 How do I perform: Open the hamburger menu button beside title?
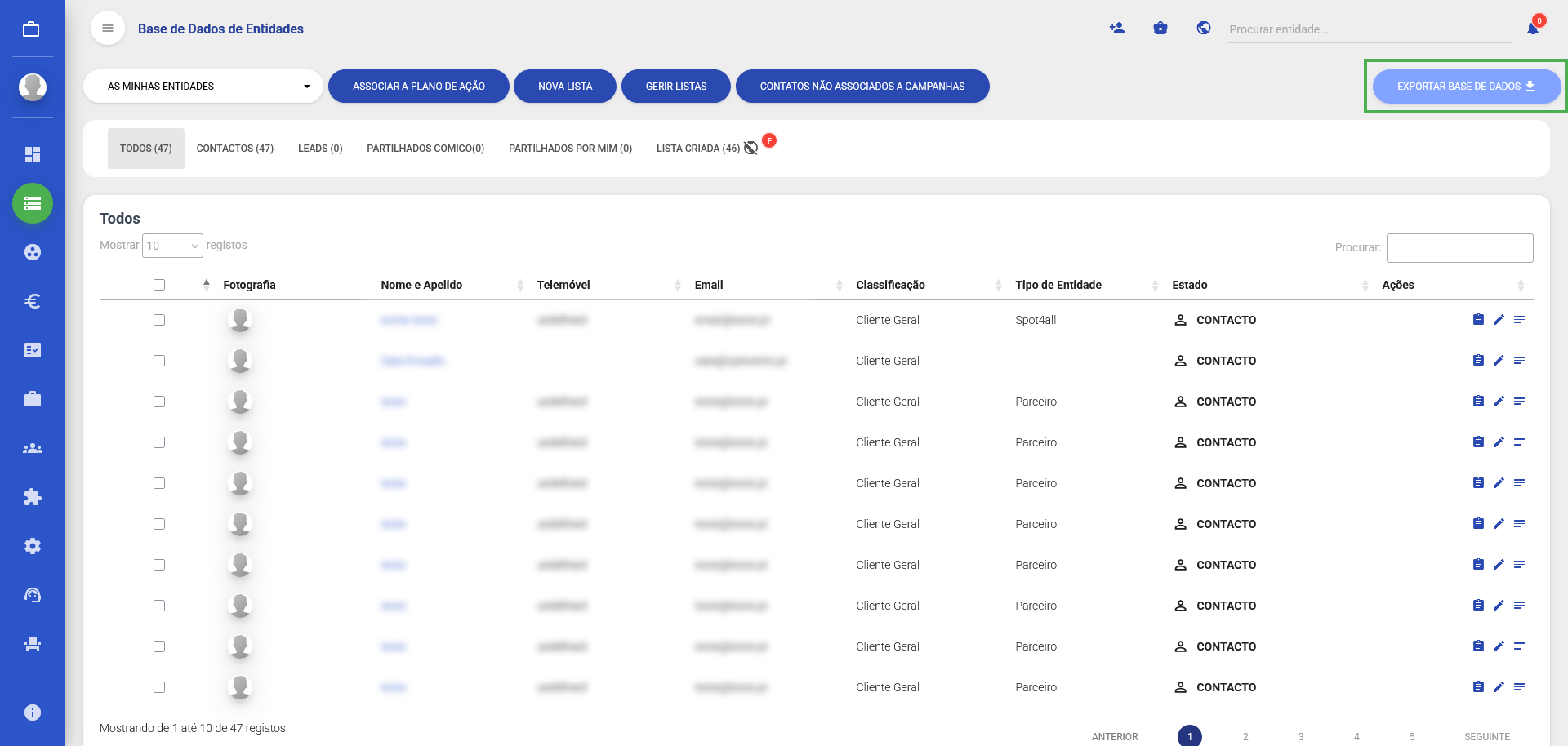(108, 29)
